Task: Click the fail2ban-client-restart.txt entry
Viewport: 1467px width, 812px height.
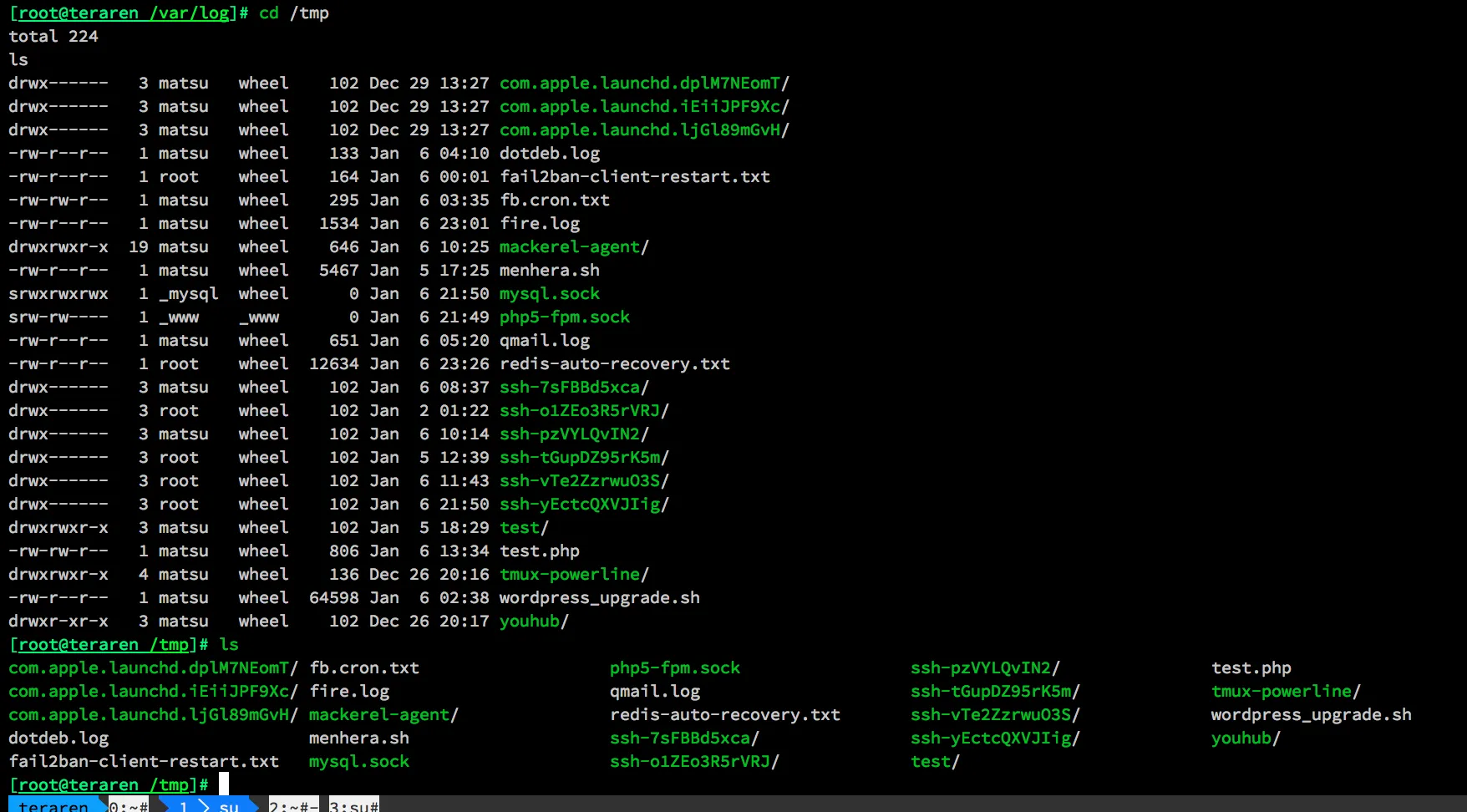Action: (634, 176)
